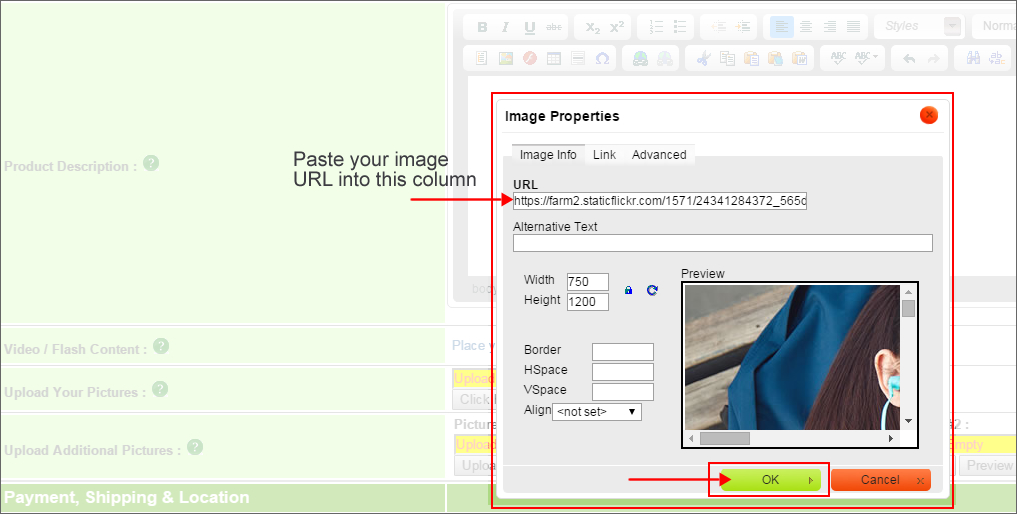Click the Alternative Text field
This screenshot has width=1017, height=514.
click(723, 243)
